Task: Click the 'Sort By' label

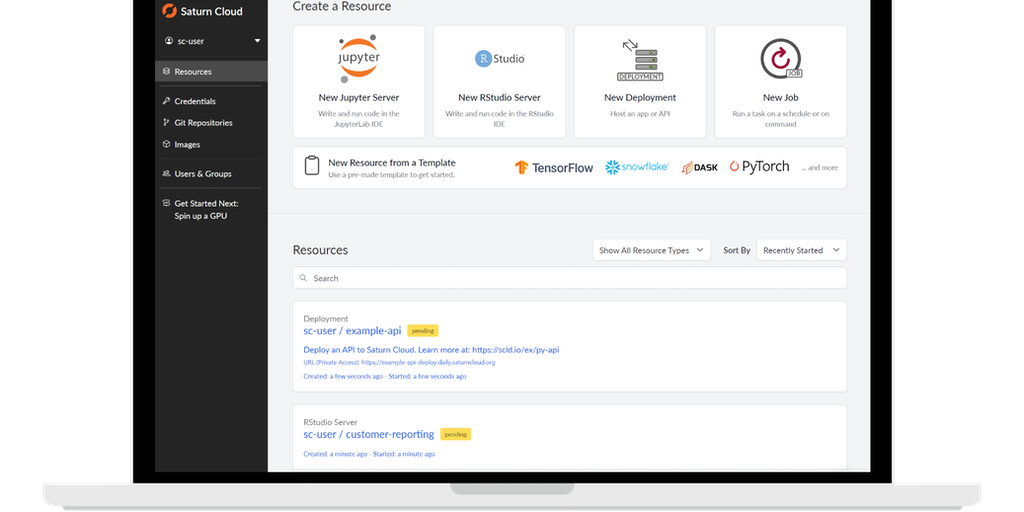Action: (737, 250)
